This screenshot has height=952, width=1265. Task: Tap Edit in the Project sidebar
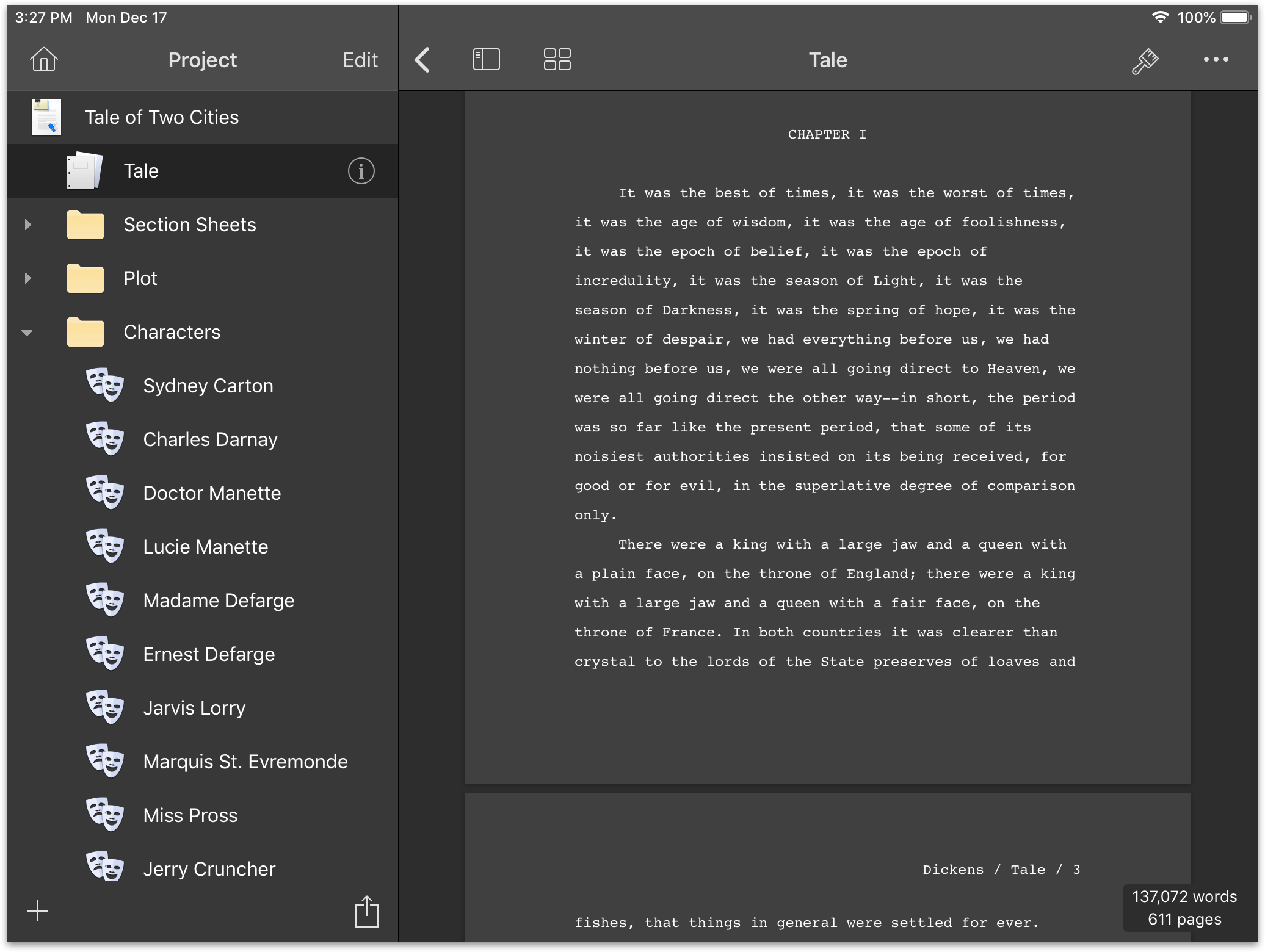(x=360, y=60)
